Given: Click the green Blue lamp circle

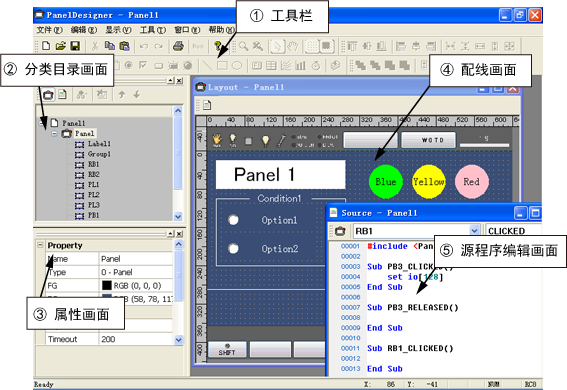Looking at the screenshot, I should coord(385,181).
